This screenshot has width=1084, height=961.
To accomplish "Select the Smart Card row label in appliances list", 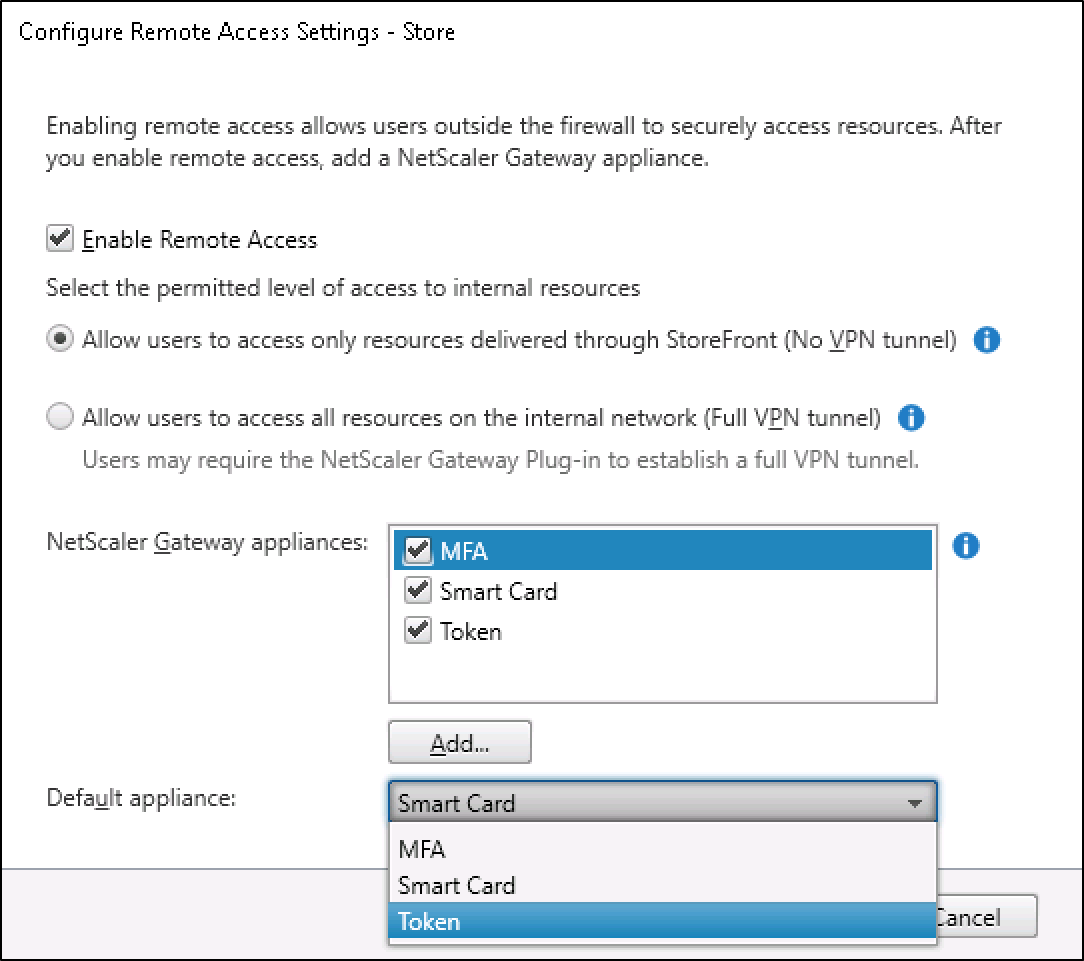I will pos(498,591).
